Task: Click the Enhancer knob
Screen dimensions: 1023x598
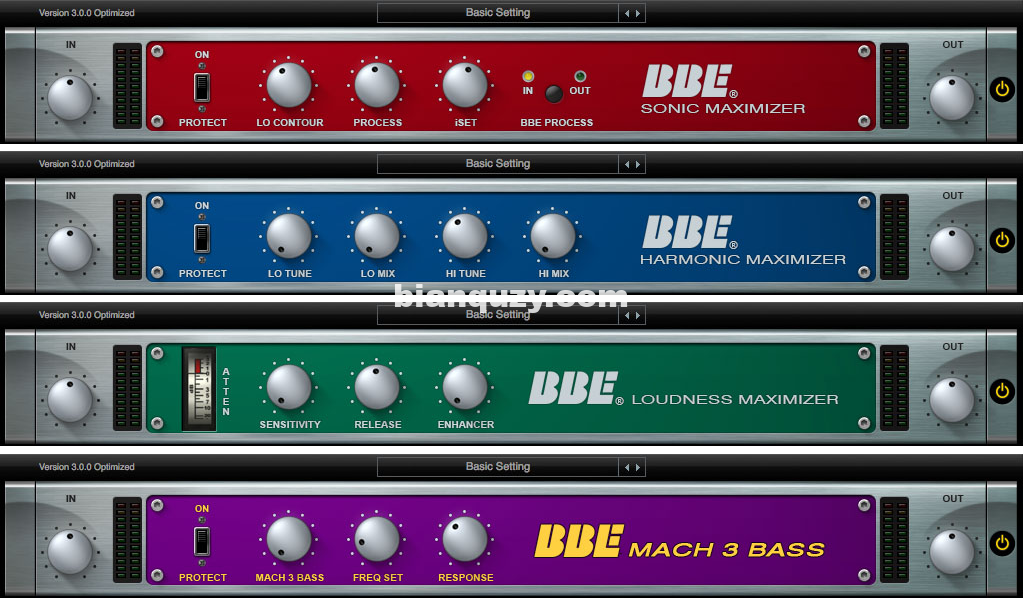Action: [465, 387]
